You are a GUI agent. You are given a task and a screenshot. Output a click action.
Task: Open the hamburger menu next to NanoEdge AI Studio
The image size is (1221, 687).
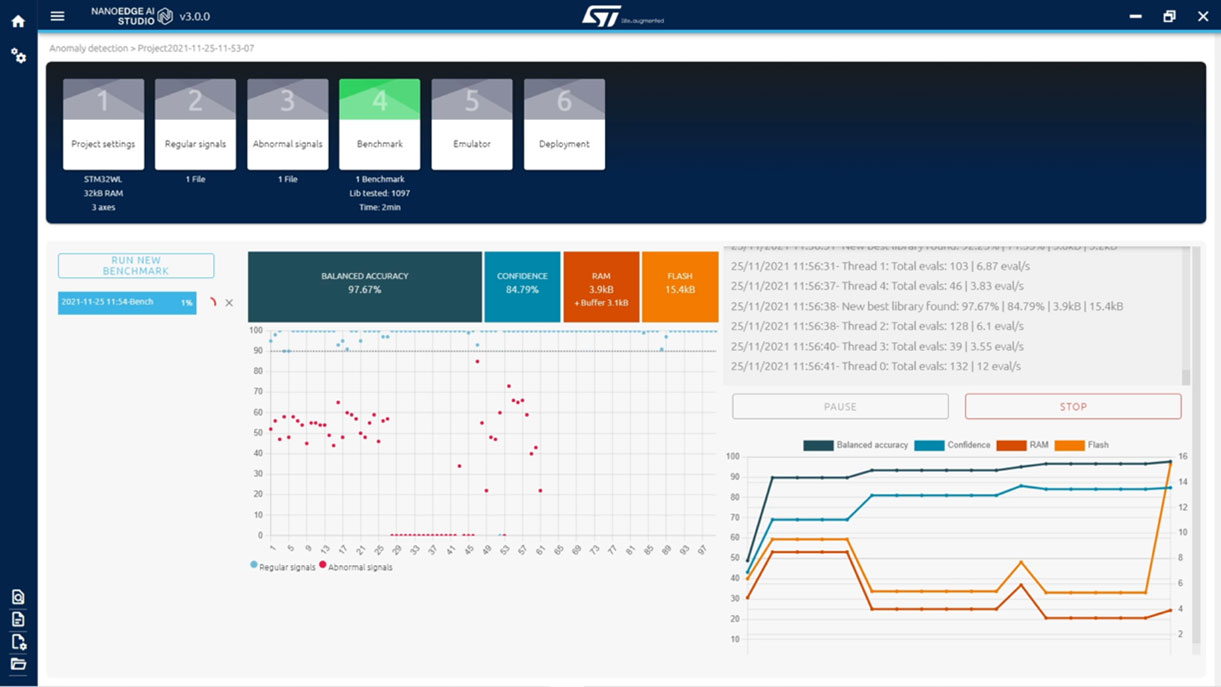tap(57, 15)
